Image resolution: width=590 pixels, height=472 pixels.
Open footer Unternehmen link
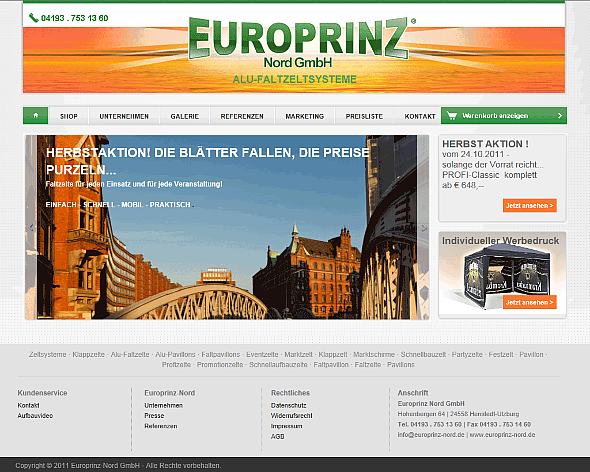(x=163, y=405)
